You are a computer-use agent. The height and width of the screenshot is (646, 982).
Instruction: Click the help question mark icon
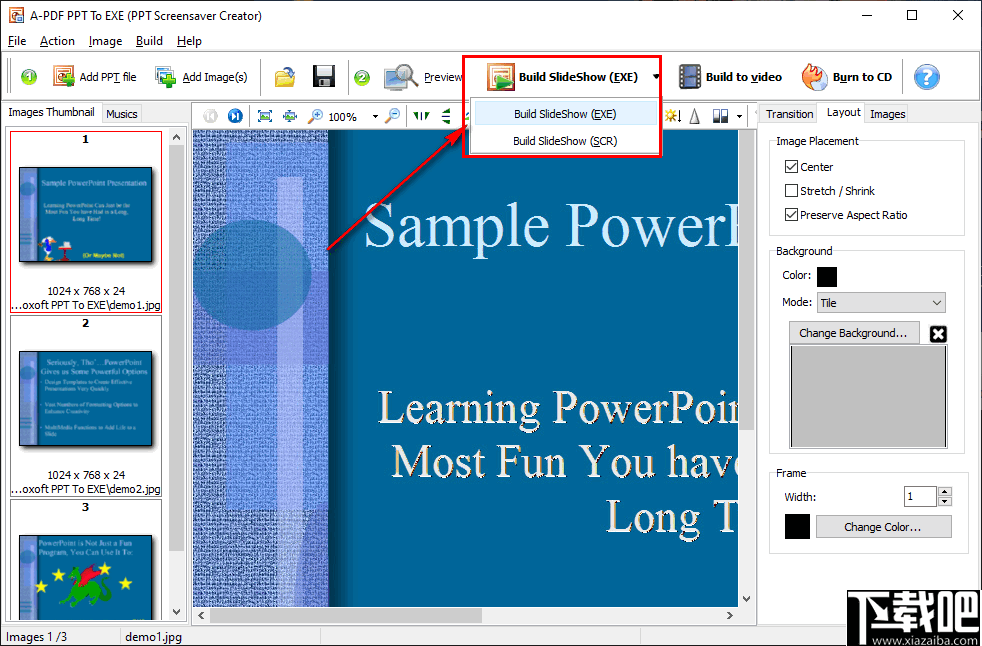926,76
